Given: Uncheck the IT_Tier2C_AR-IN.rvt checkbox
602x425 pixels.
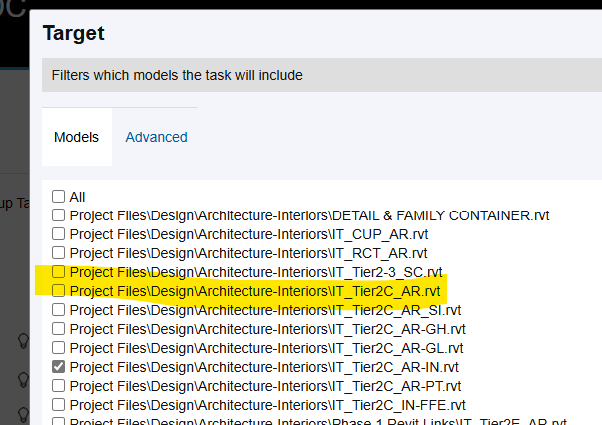Looking at the screenshot, I should coord(59,367).
